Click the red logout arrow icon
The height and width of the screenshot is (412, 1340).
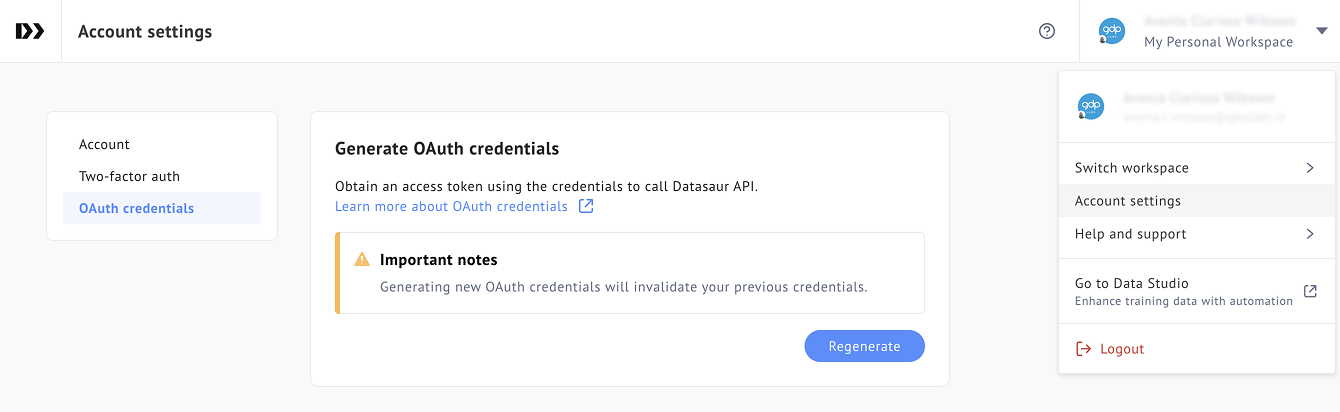click(x=1083, y=349)
